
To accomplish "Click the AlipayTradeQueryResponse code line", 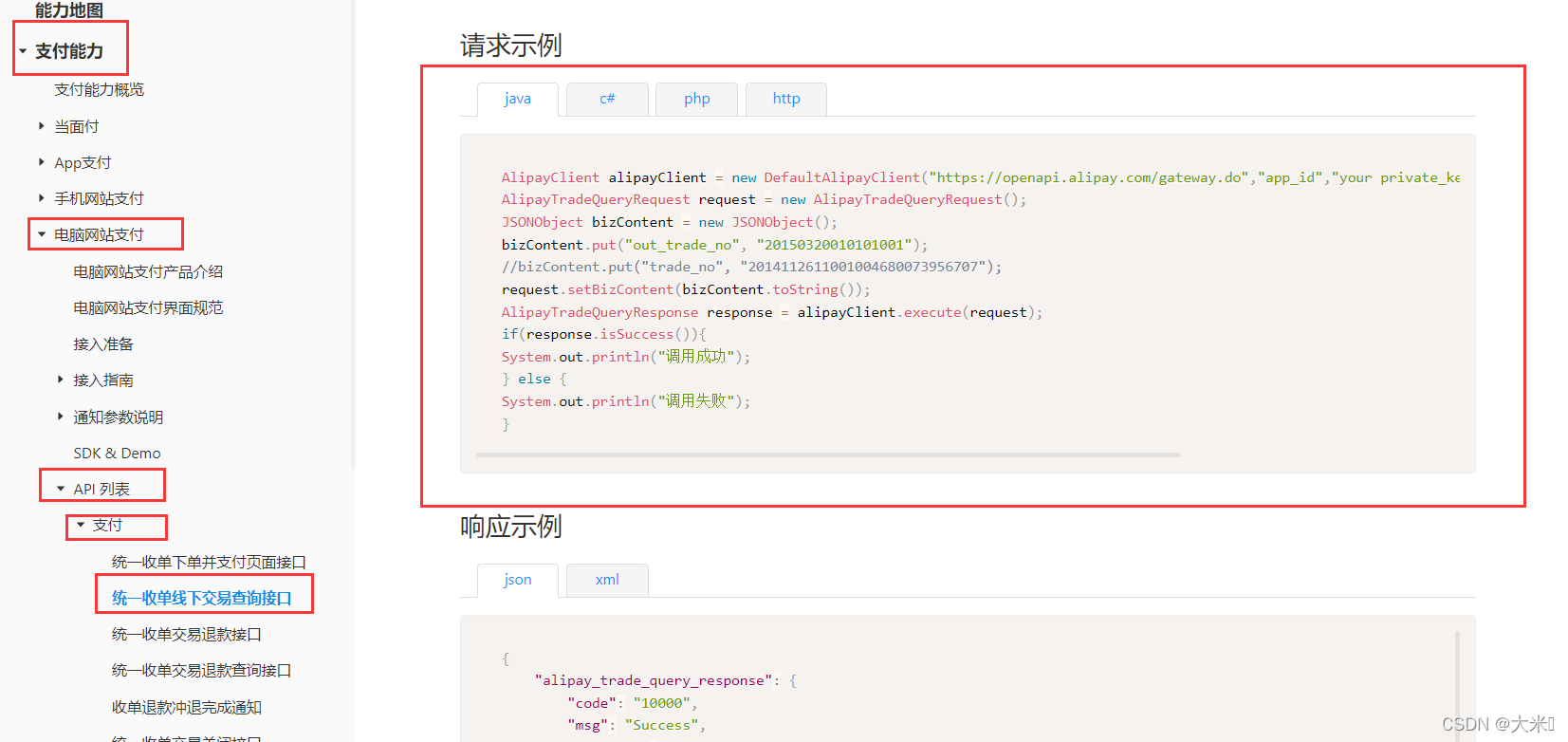I will pos(772,312).
